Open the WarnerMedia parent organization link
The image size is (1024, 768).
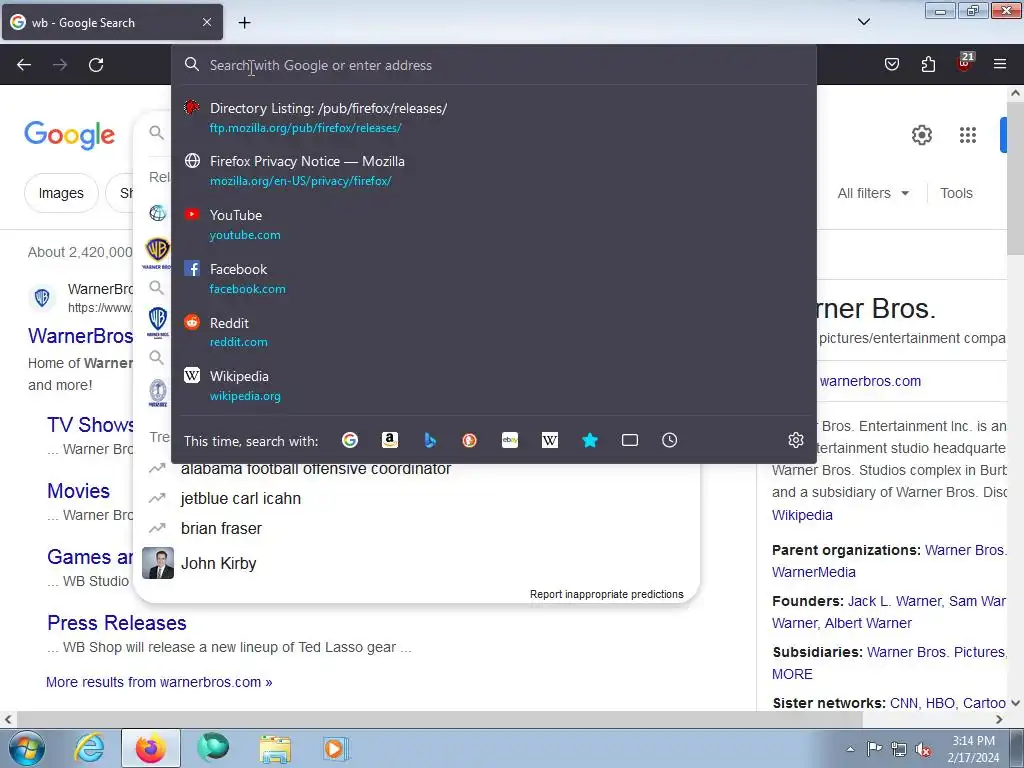[x=814, y=572]
